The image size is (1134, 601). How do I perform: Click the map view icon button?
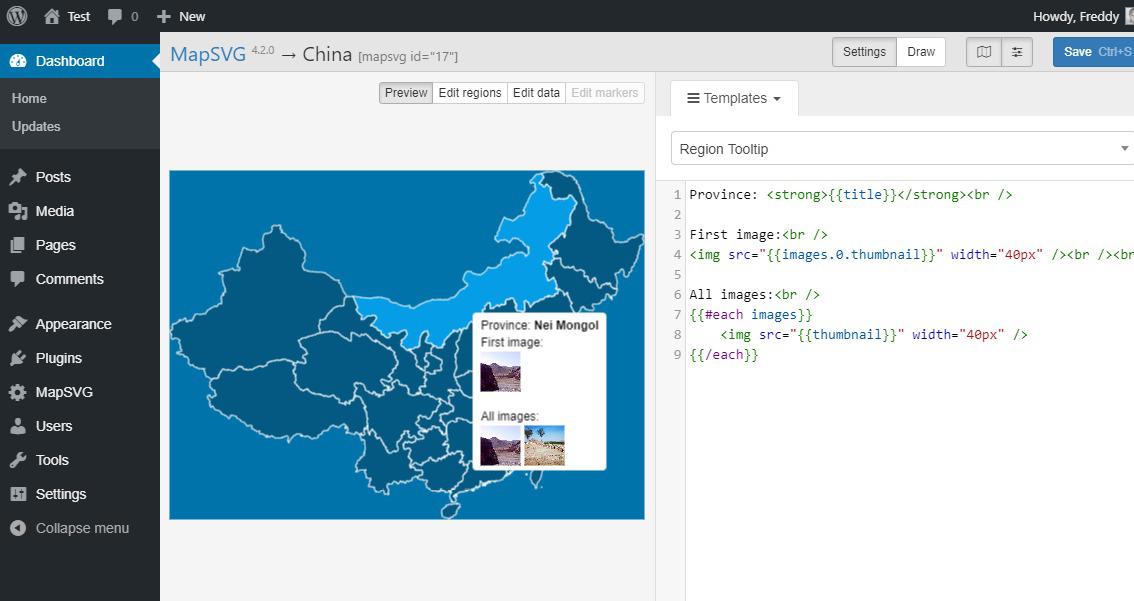point(984,52)
